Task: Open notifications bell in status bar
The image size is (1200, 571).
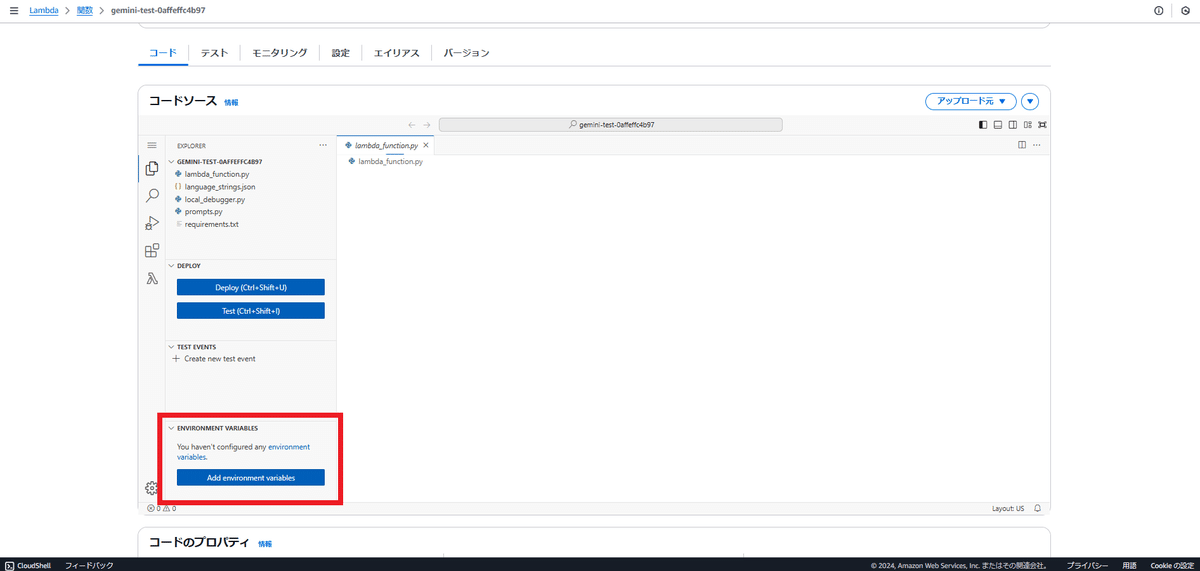Action: (1038, 508)
